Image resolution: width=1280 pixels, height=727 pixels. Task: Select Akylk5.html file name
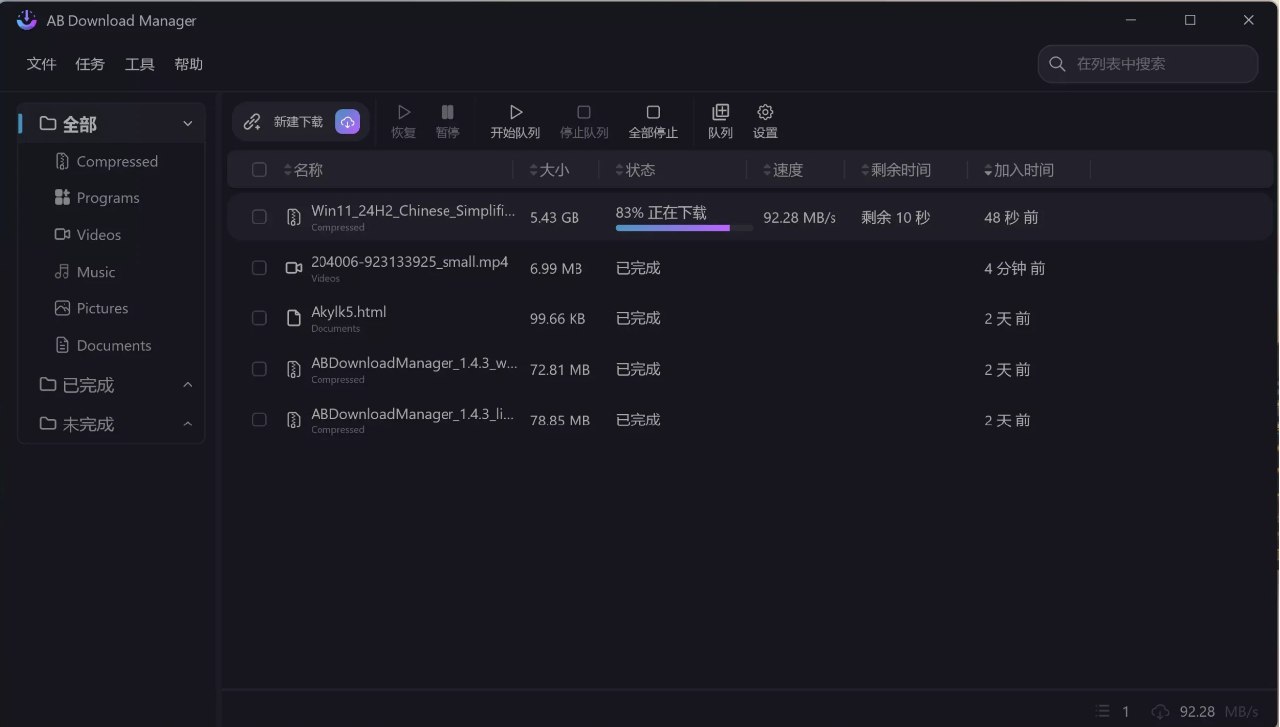(x=348, y=312)
